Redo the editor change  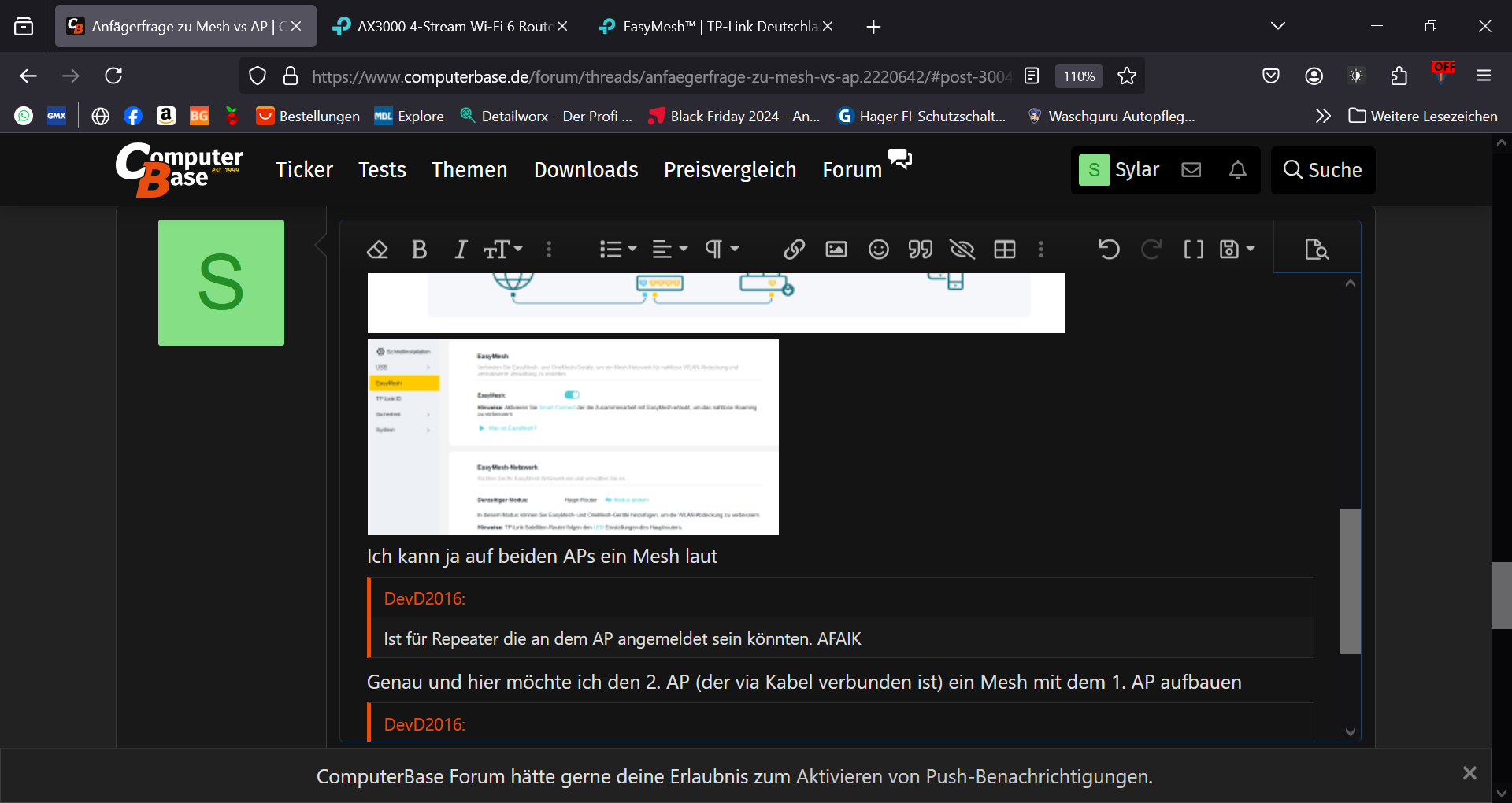coord(1151,250)
